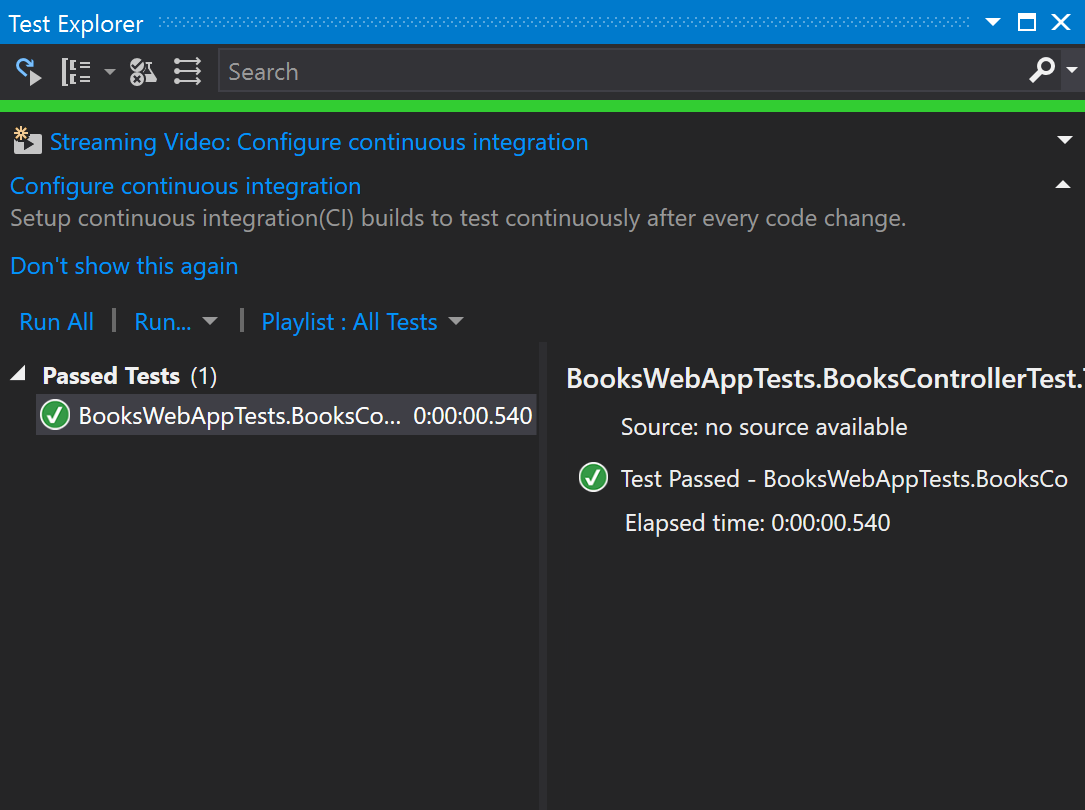Click the Run Tests After Build icon

(x=28, y=71)
